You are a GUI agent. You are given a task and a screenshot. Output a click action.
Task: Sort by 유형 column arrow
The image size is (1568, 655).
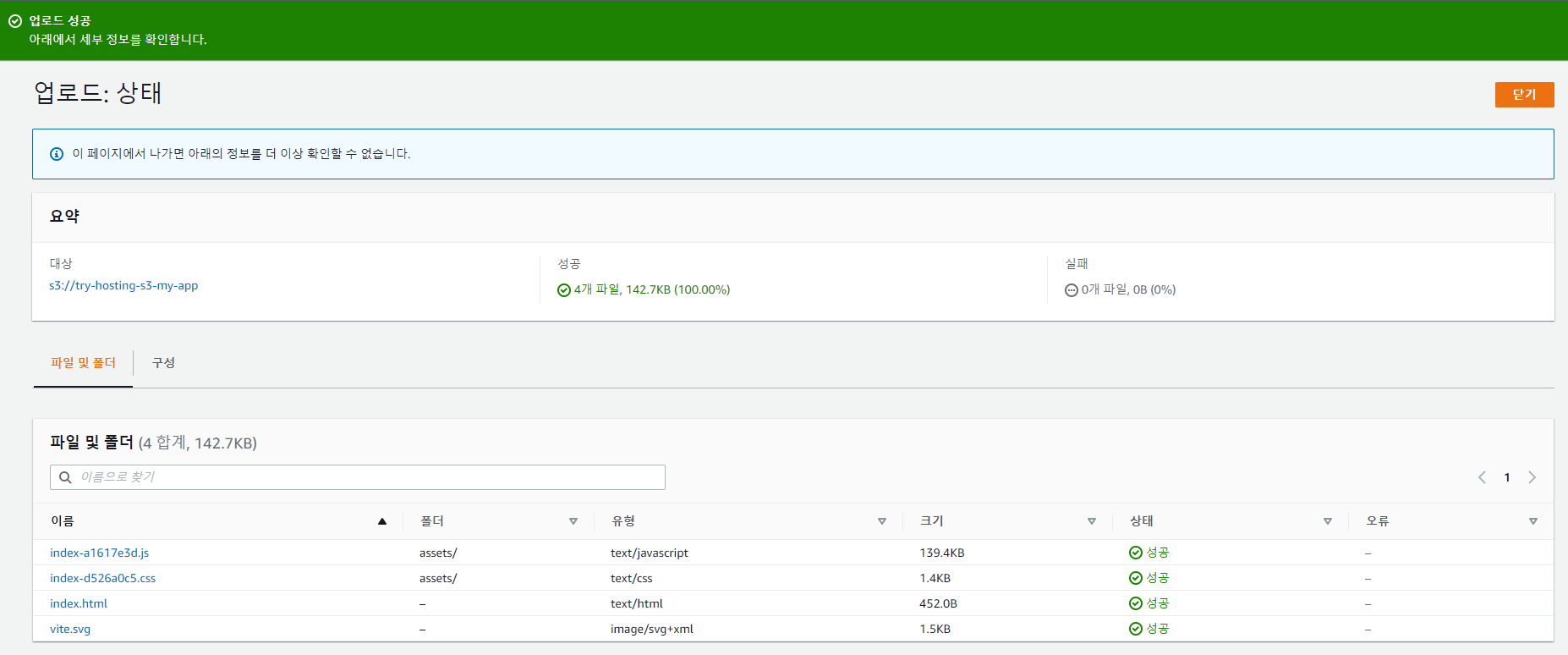[x=882, y=521]
